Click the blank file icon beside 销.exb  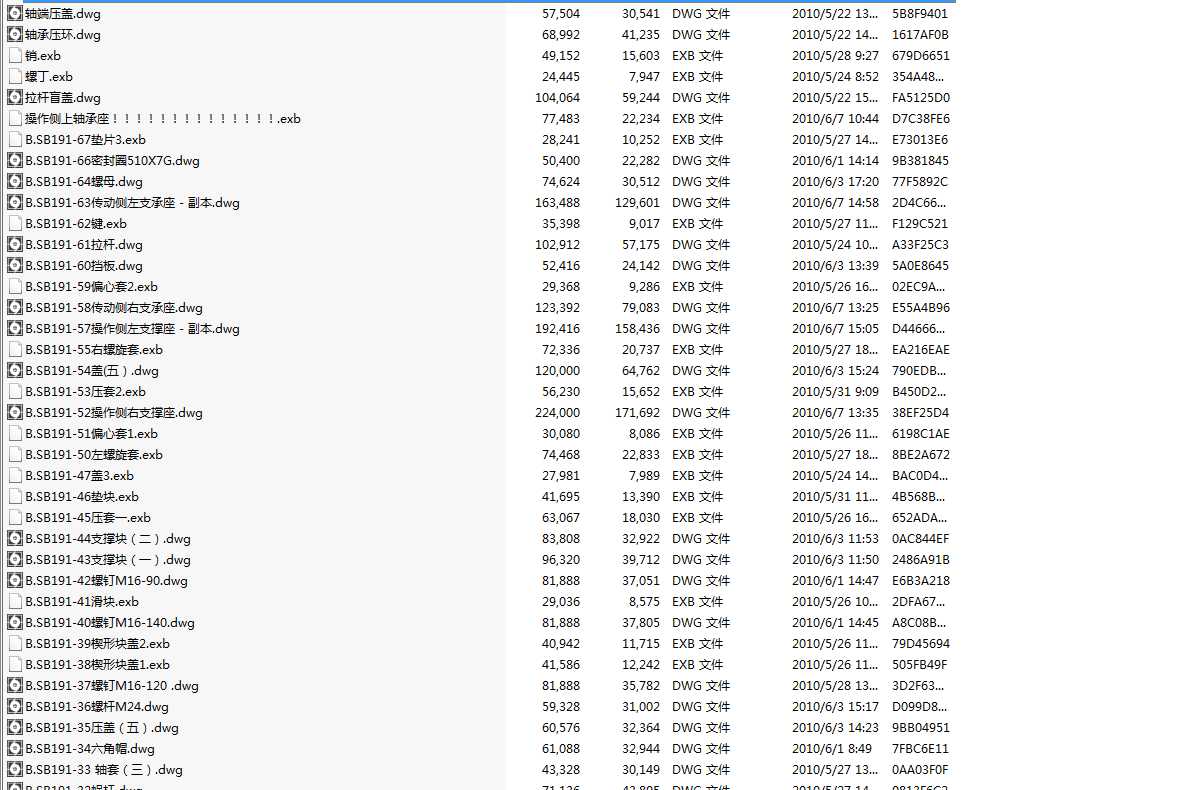[x=14, y=56]
